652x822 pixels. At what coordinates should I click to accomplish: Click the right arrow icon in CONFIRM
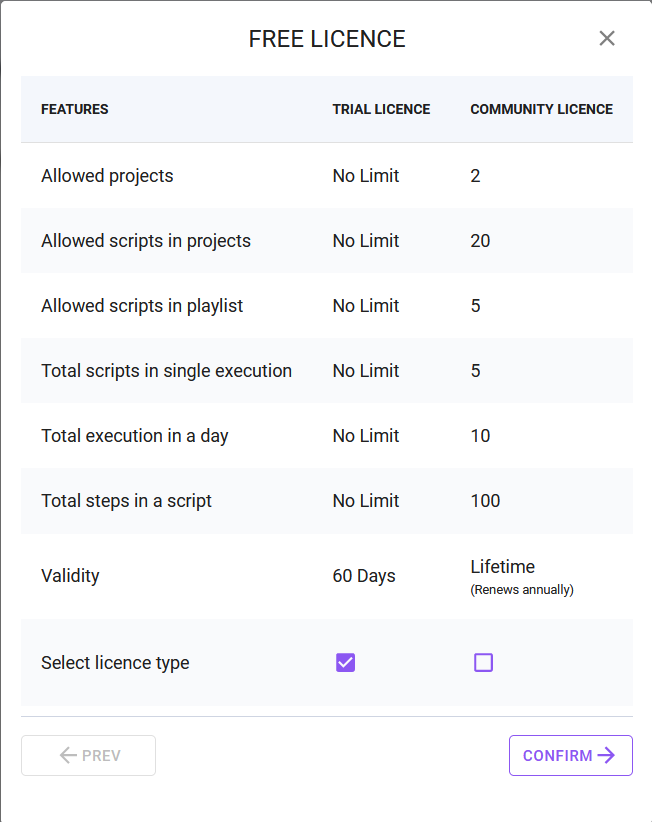click(606, 756)
